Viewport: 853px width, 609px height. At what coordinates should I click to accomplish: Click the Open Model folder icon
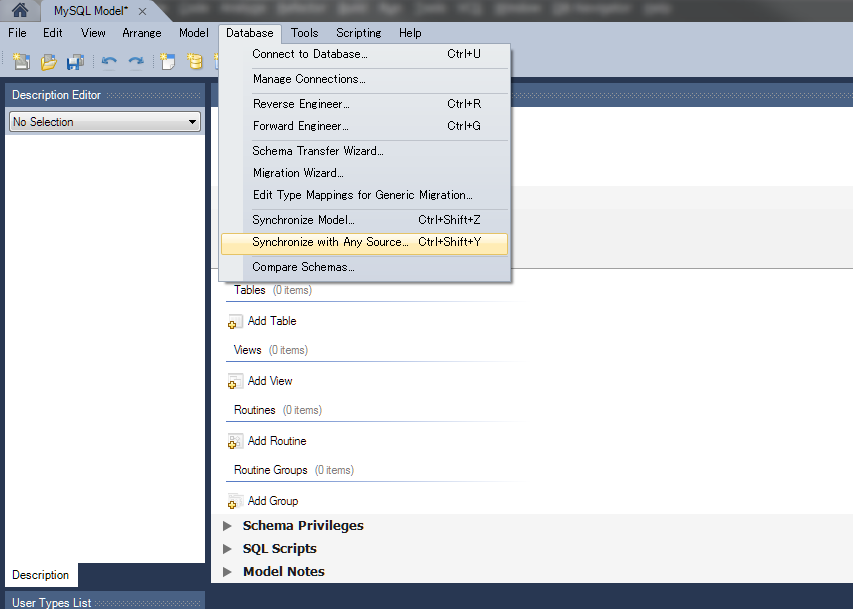tap(48, 61)
